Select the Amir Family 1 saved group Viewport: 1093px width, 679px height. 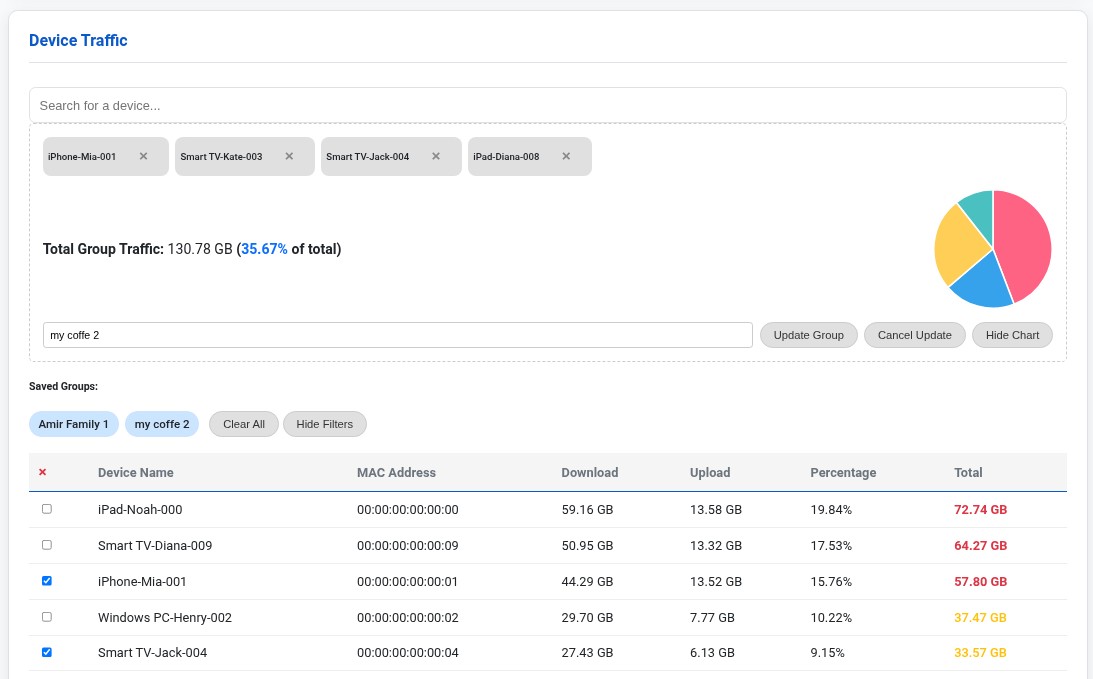[74, 424]
